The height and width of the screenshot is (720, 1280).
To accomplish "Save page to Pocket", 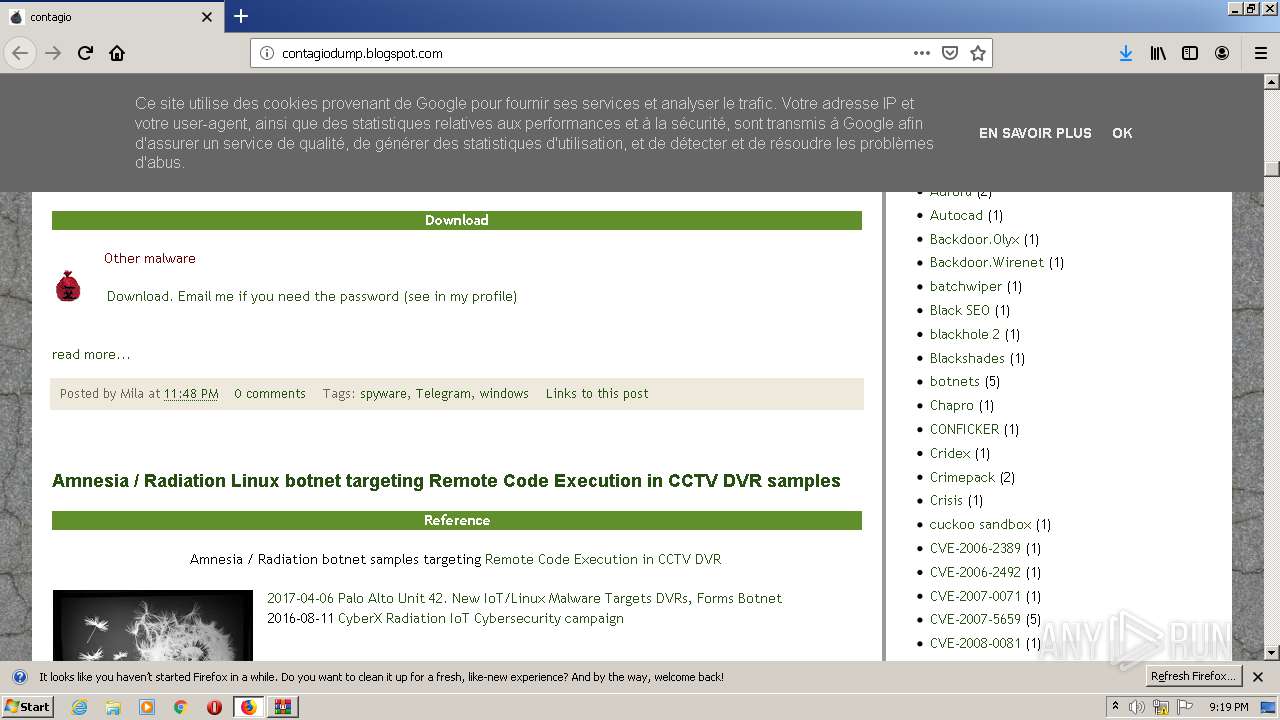I will pos(950,53).
